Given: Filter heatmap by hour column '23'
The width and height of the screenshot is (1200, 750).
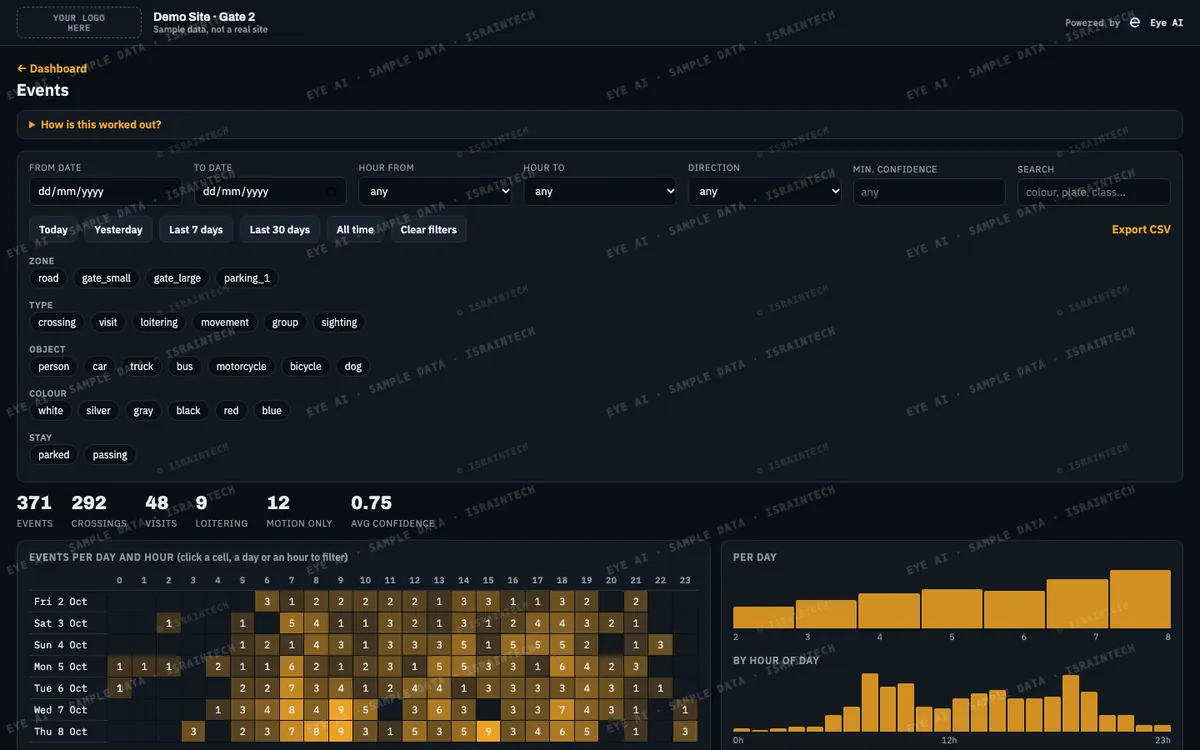Looking at the screenshot, I should [x=685, y=581].
